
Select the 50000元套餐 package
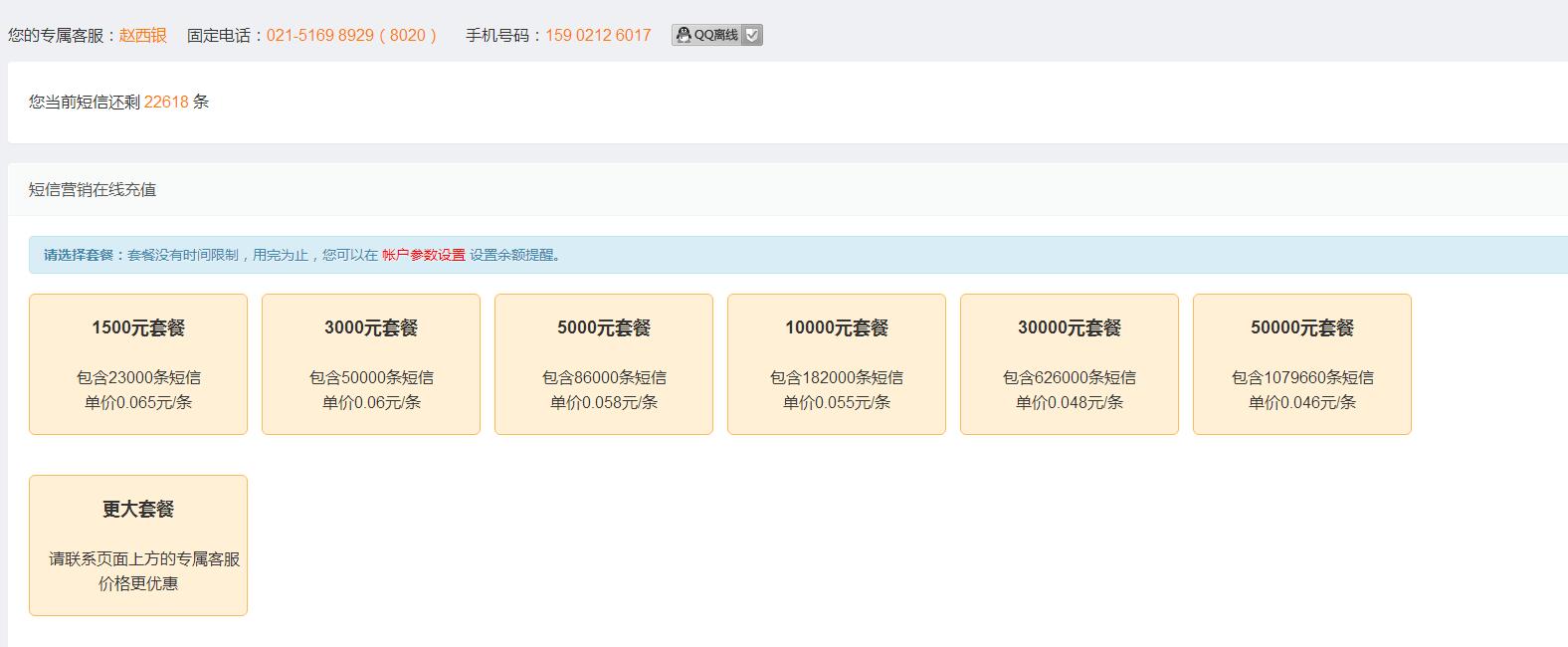[x=1302, y=363]
